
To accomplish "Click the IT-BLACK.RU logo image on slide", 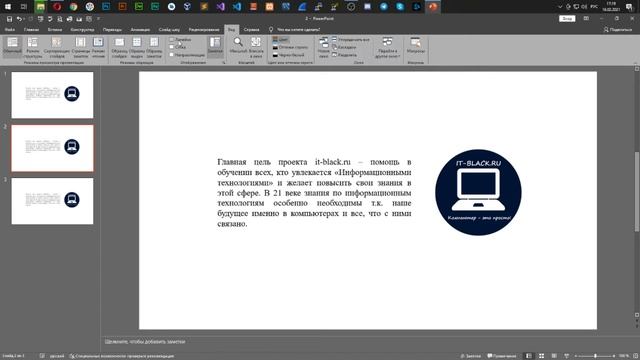I will click(478, 192).
